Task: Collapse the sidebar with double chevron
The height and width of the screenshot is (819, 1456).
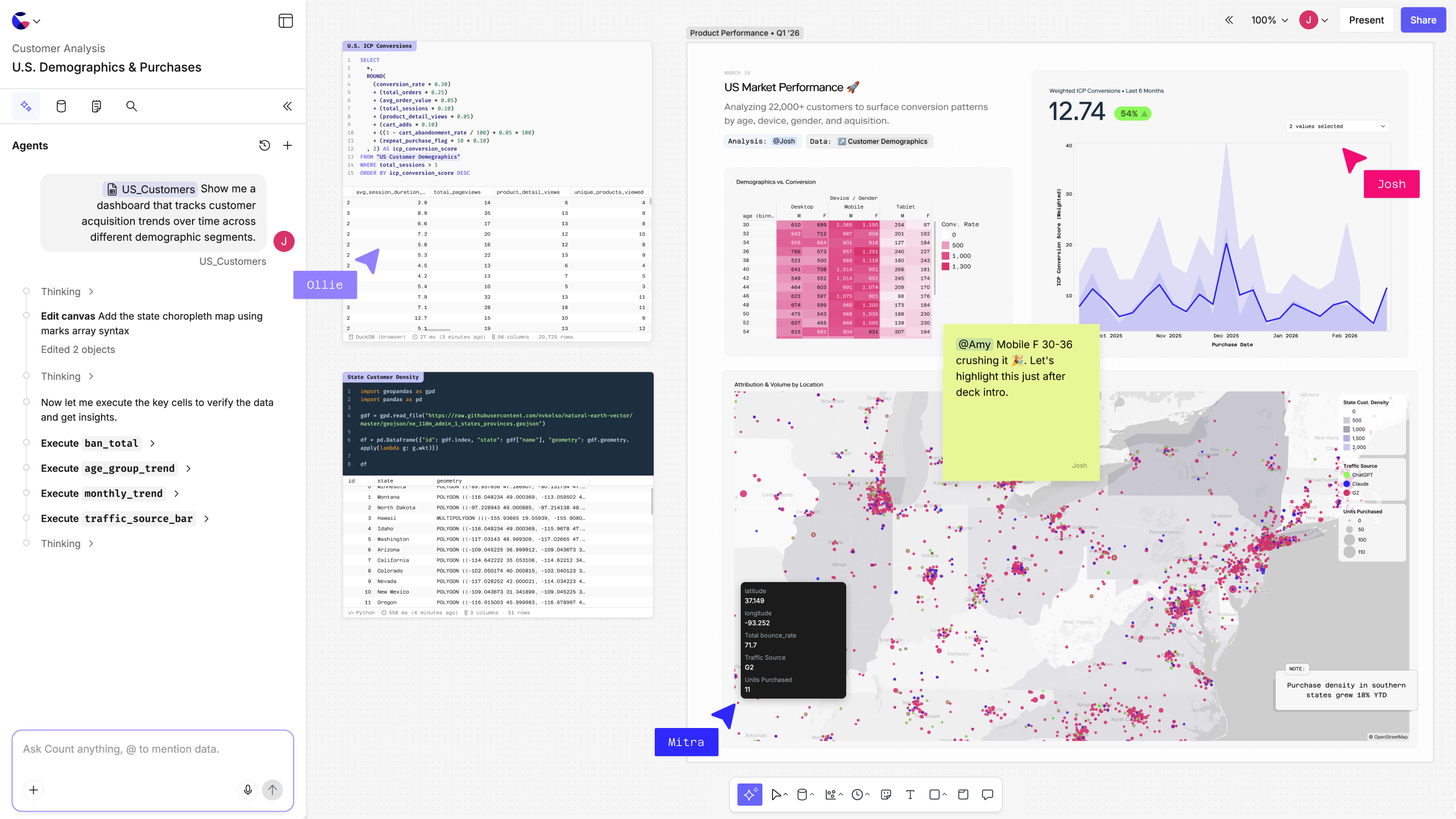Action: [x=287, y=107]
